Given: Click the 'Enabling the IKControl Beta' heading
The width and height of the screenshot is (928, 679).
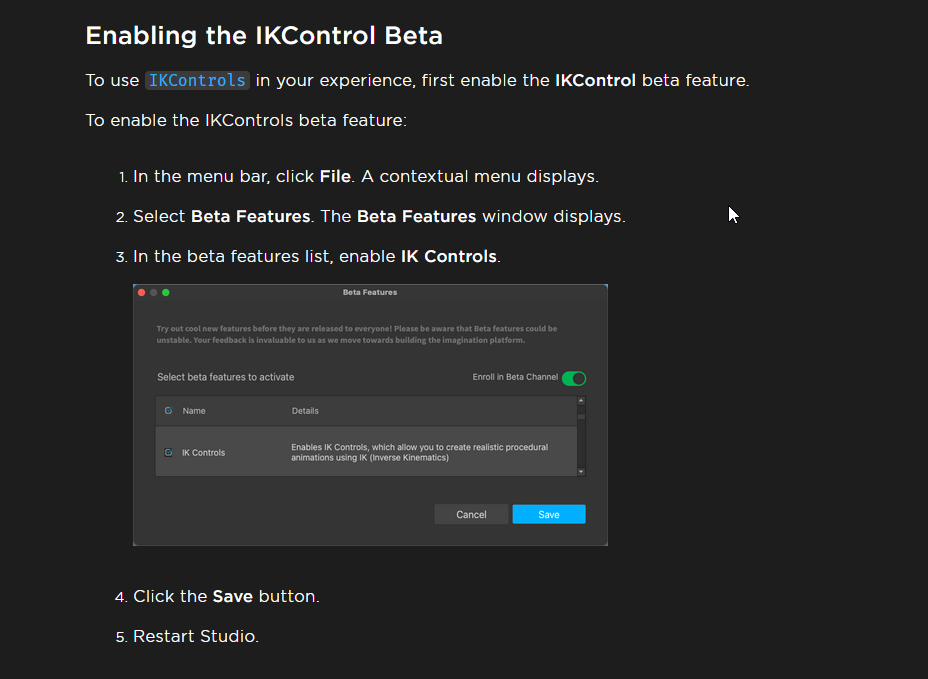Looking at the screenshot, I should click(x=264, y=36).
